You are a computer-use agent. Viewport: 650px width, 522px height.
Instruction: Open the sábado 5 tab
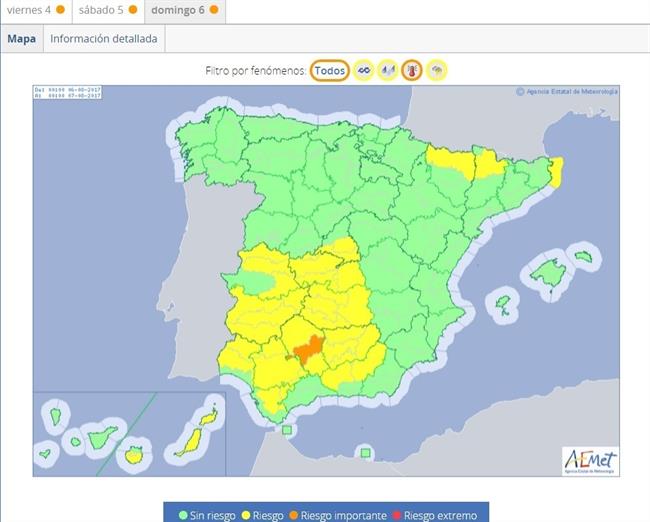pyautogui.click(x=108, y=10)
